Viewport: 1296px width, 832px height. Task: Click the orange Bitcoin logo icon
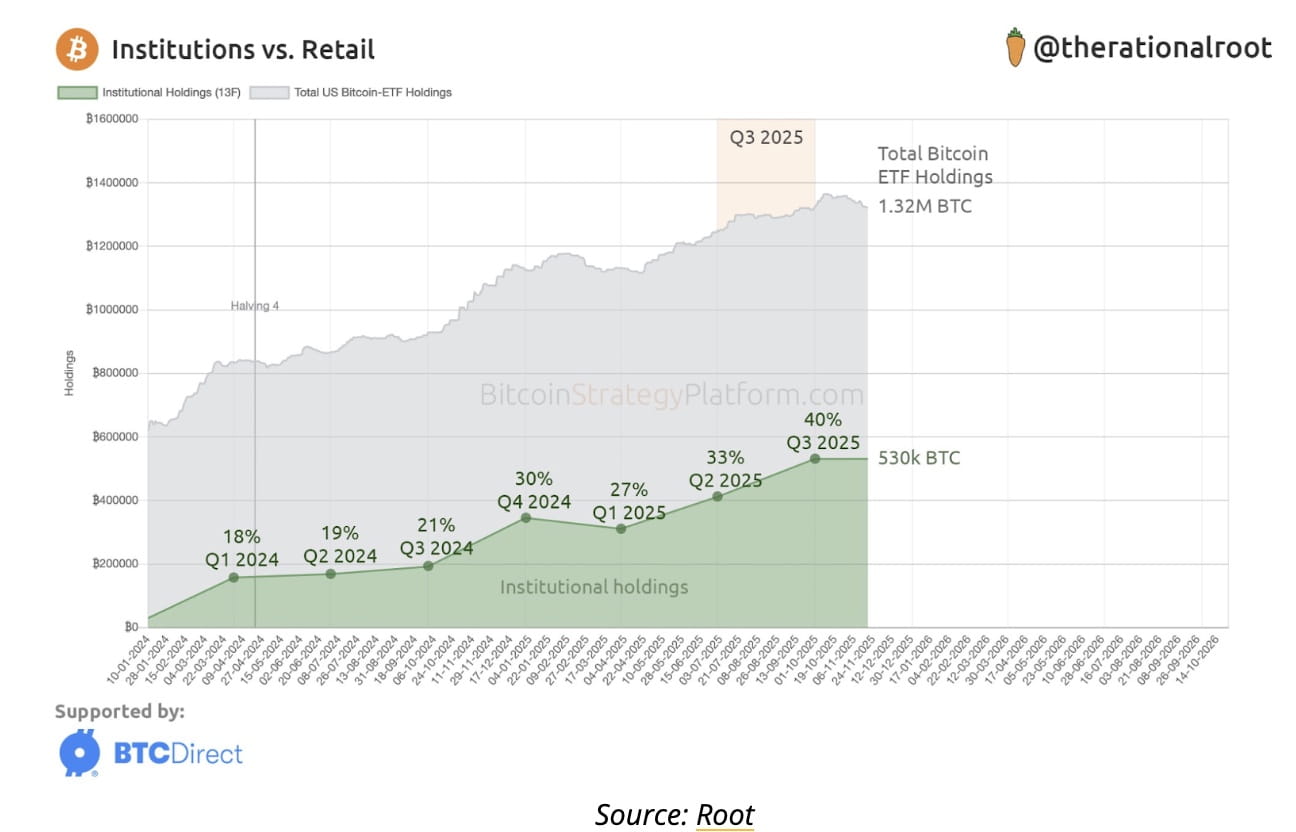click(x=77, y=49)
